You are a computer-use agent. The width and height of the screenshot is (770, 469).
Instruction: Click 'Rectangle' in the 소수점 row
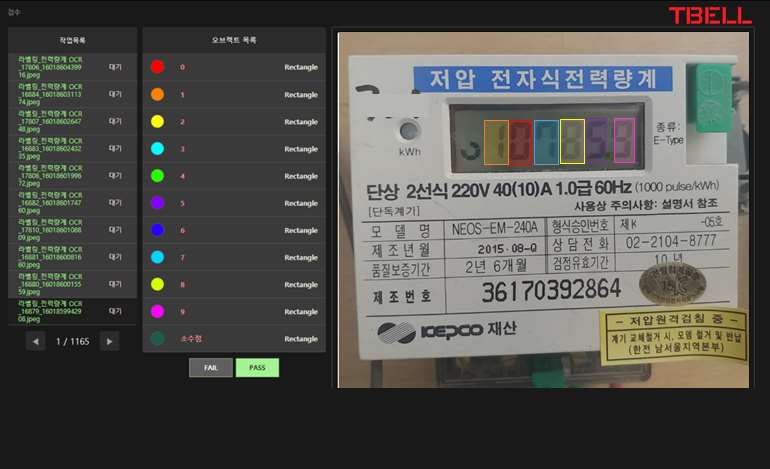pos(301,339)
